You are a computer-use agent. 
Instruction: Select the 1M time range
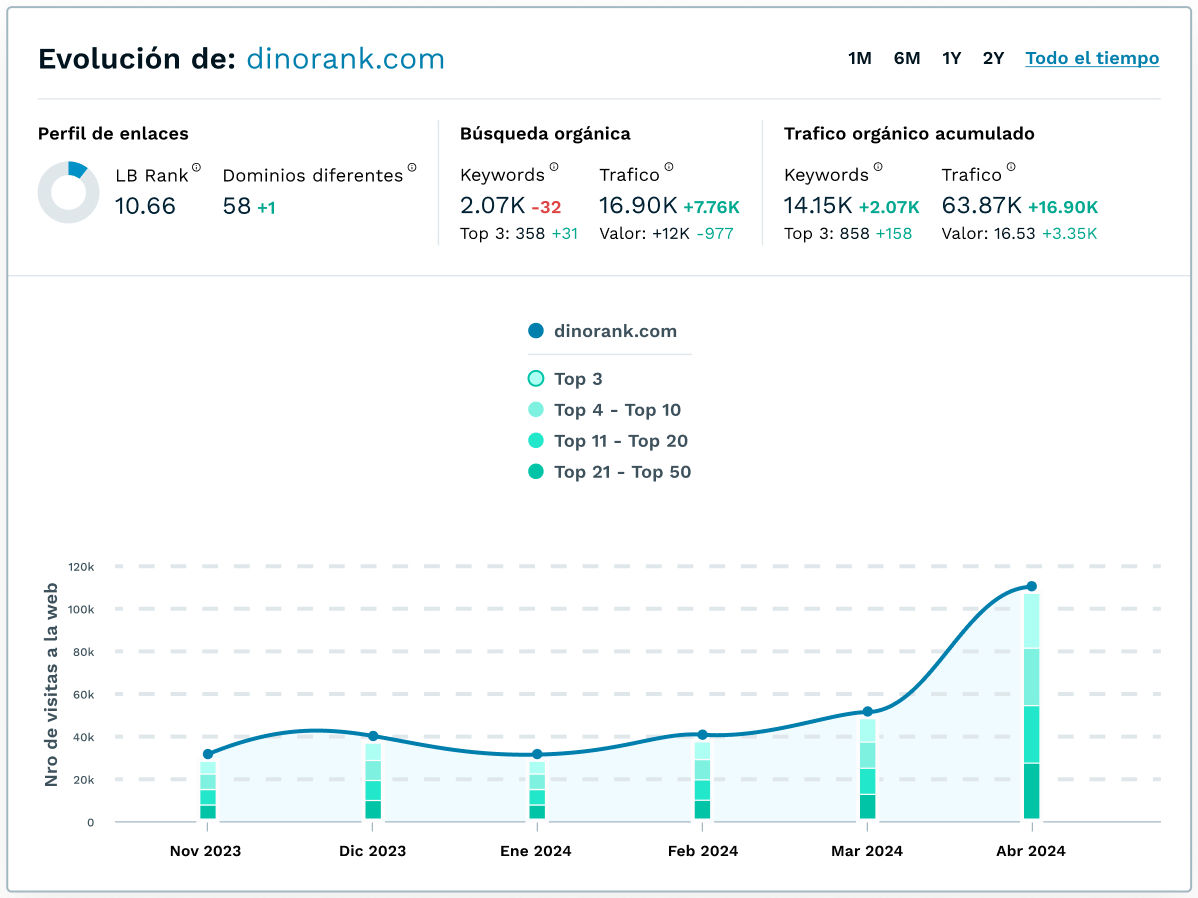pos(859,58)
